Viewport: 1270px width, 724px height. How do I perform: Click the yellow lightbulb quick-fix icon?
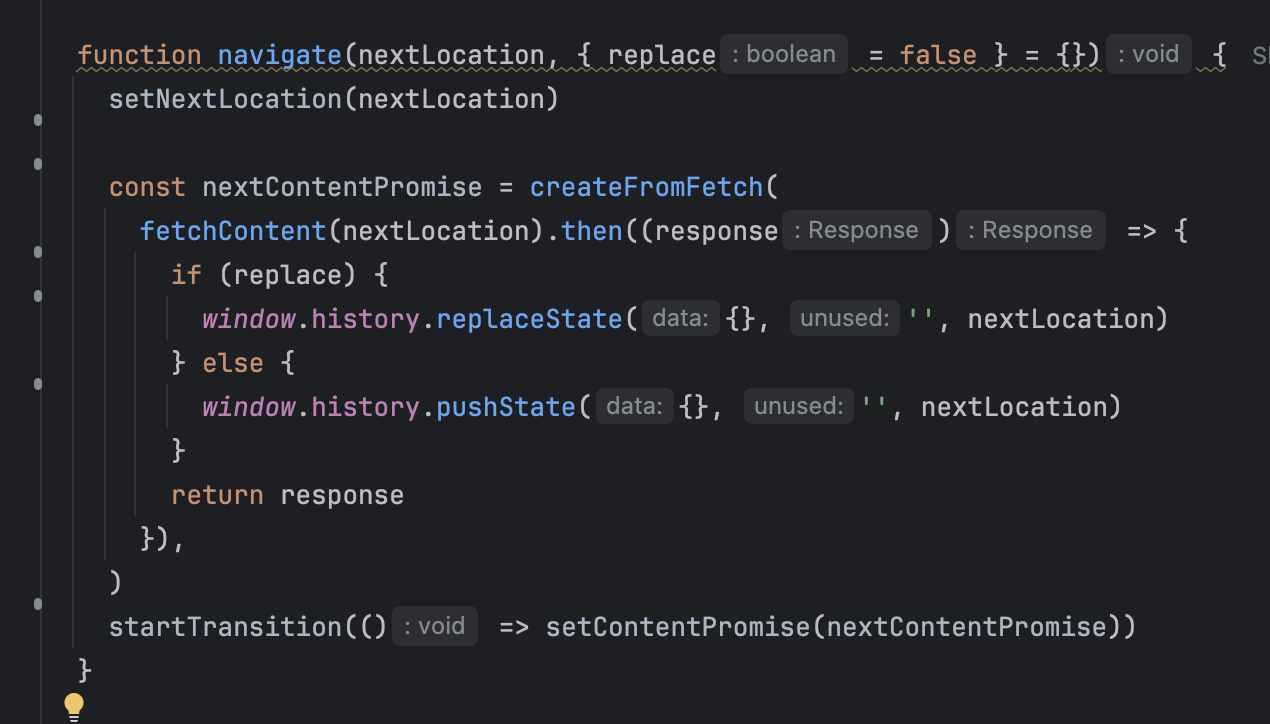pos(74,706)
